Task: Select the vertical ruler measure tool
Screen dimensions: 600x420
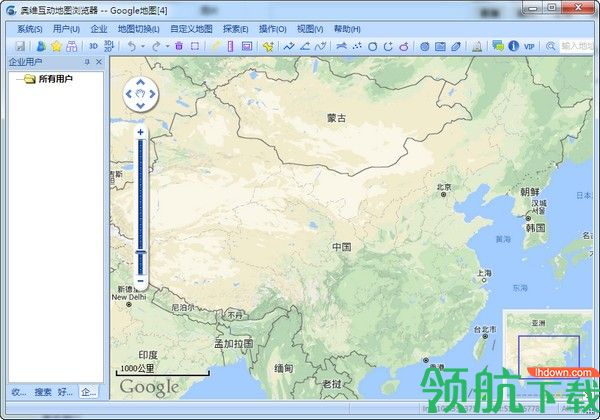Action: point(230,46)
